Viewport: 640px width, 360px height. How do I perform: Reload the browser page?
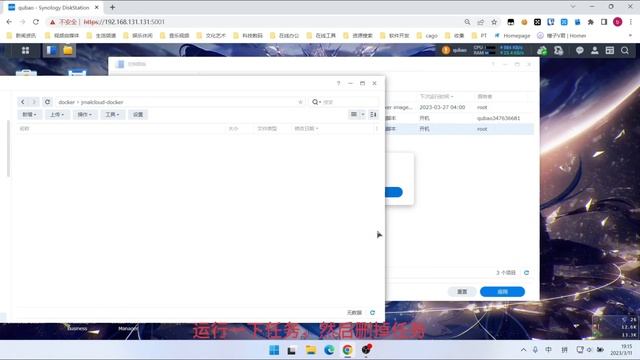[x=36, y=22]
